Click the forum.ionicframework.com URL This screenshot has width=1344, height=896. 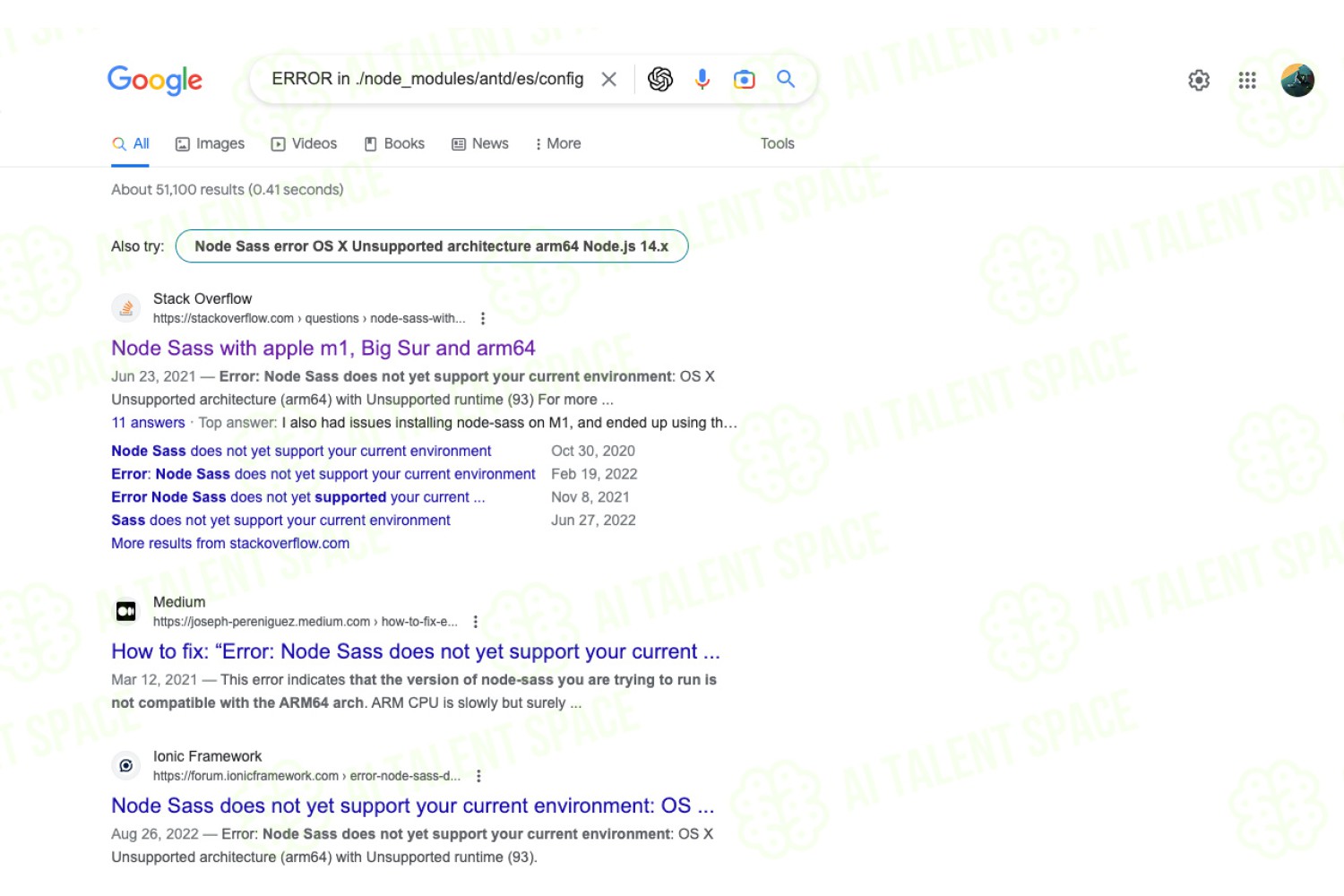(306, 776)
